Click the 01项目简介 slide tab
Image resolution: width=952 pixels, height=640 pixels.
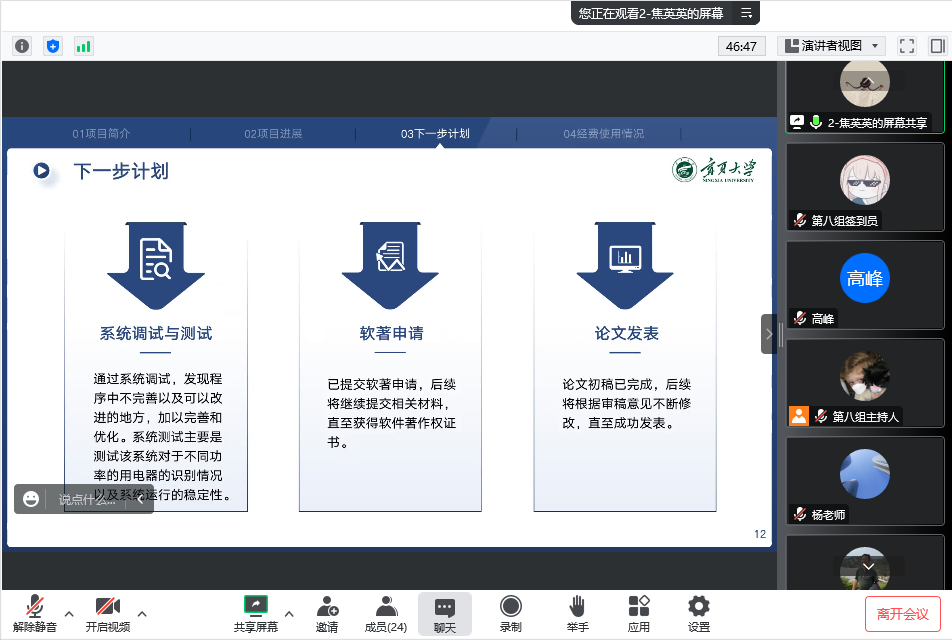(x=101, y=134)
